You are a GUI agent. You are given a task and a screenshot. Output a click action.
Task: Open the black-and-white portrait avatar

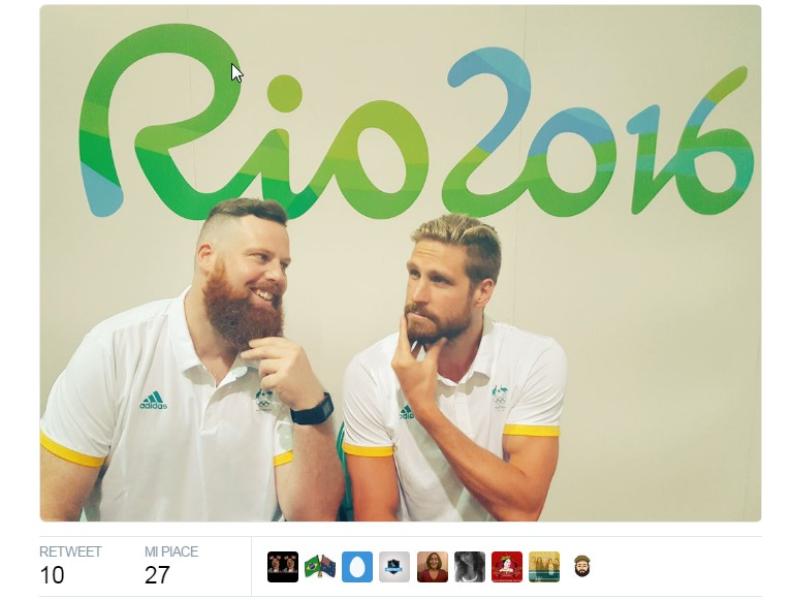(470, 567)
